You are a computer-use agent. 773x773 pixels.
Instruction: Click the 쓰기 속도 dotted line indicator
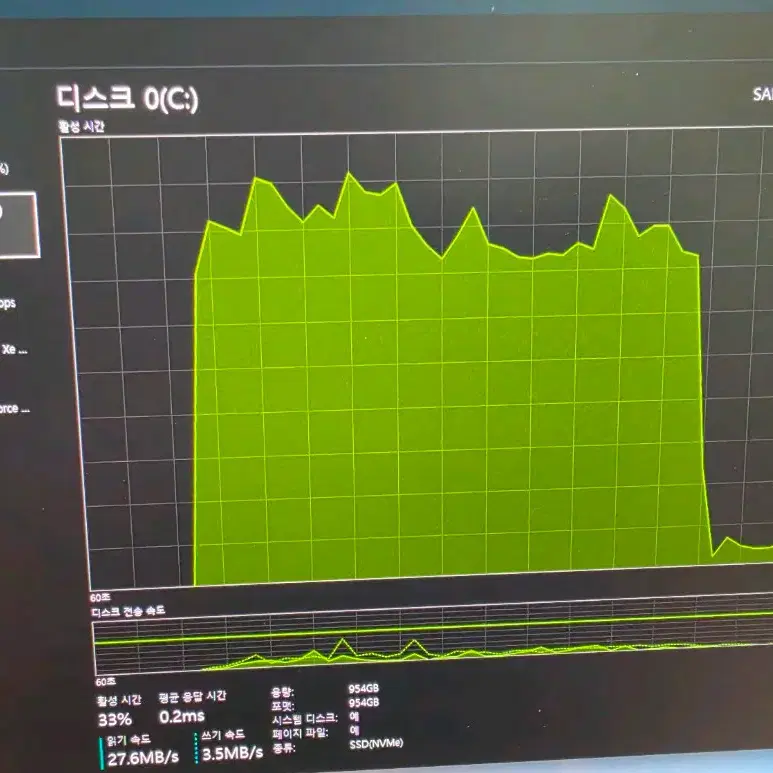196,748
